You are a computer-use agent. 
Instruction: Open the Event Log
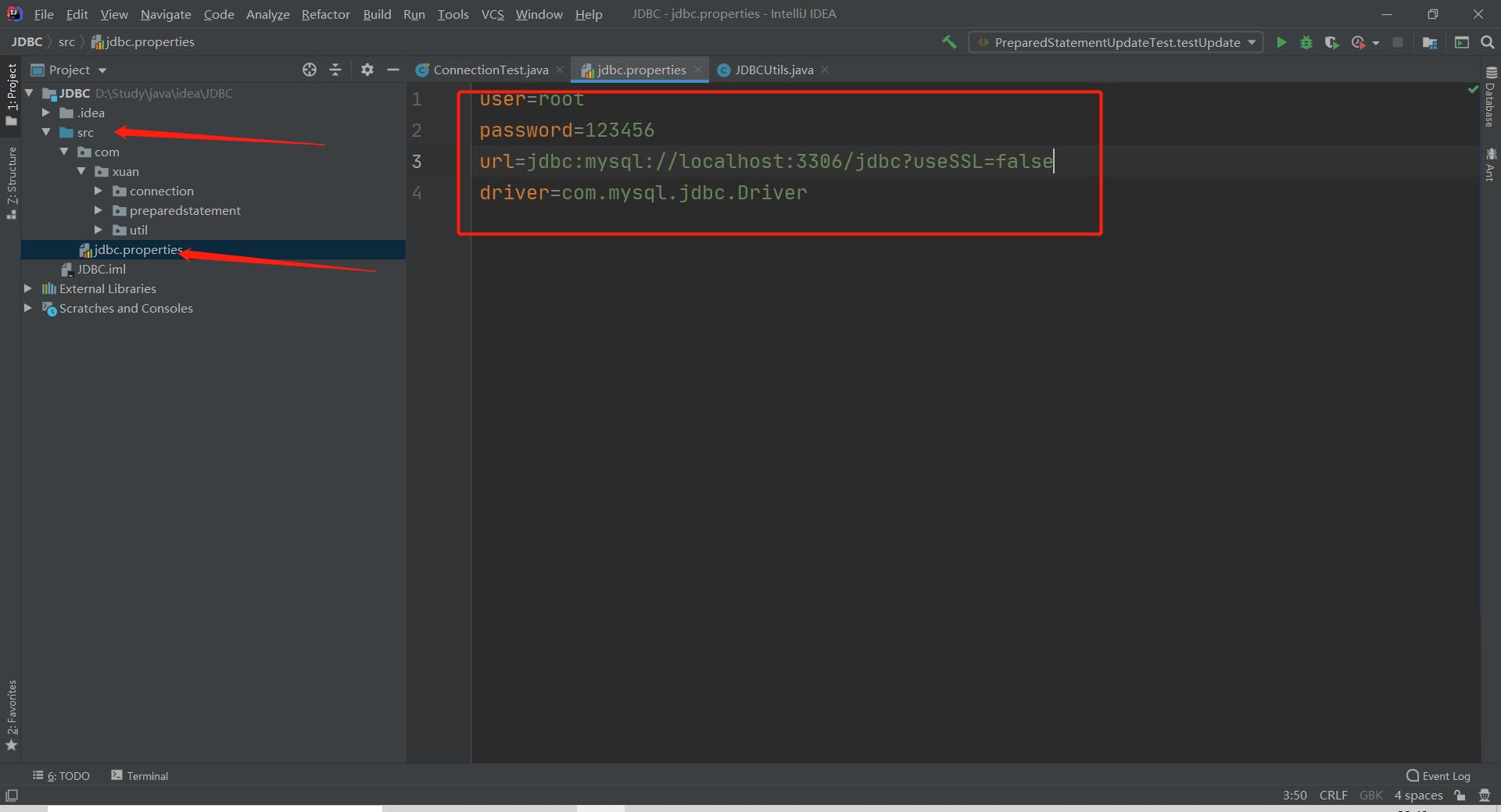(x=1438, y=776)
